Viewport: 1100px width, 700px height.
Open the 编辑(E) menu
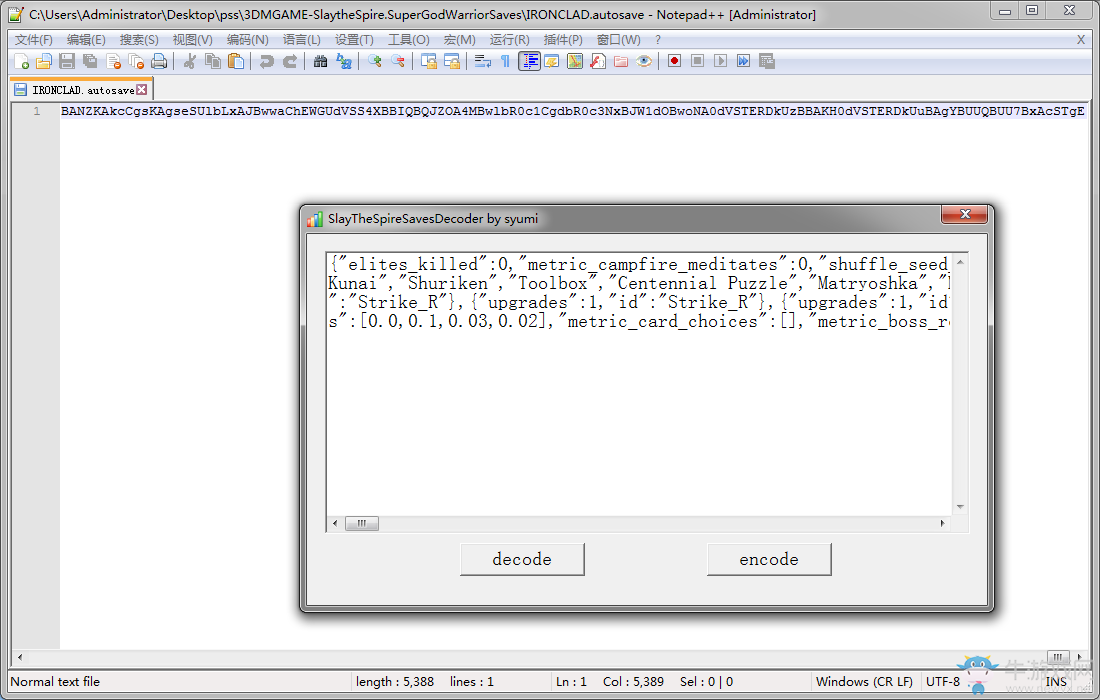point(86,40)
